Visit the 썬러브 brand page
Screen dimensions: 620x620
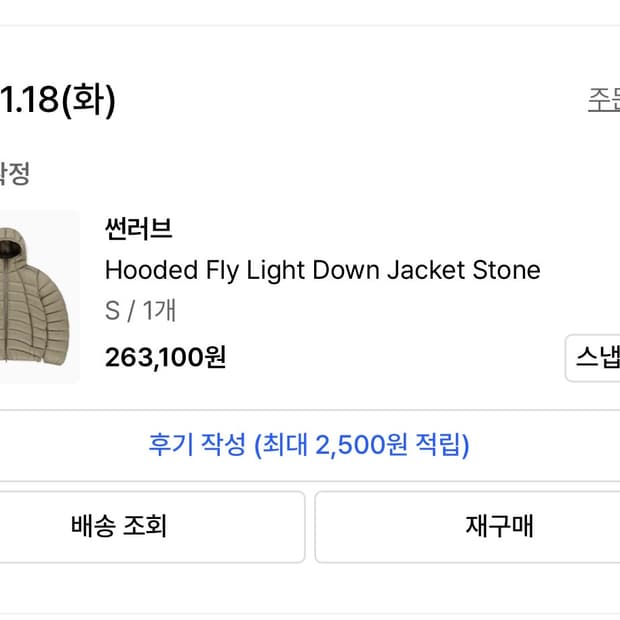tap(139, 229)
